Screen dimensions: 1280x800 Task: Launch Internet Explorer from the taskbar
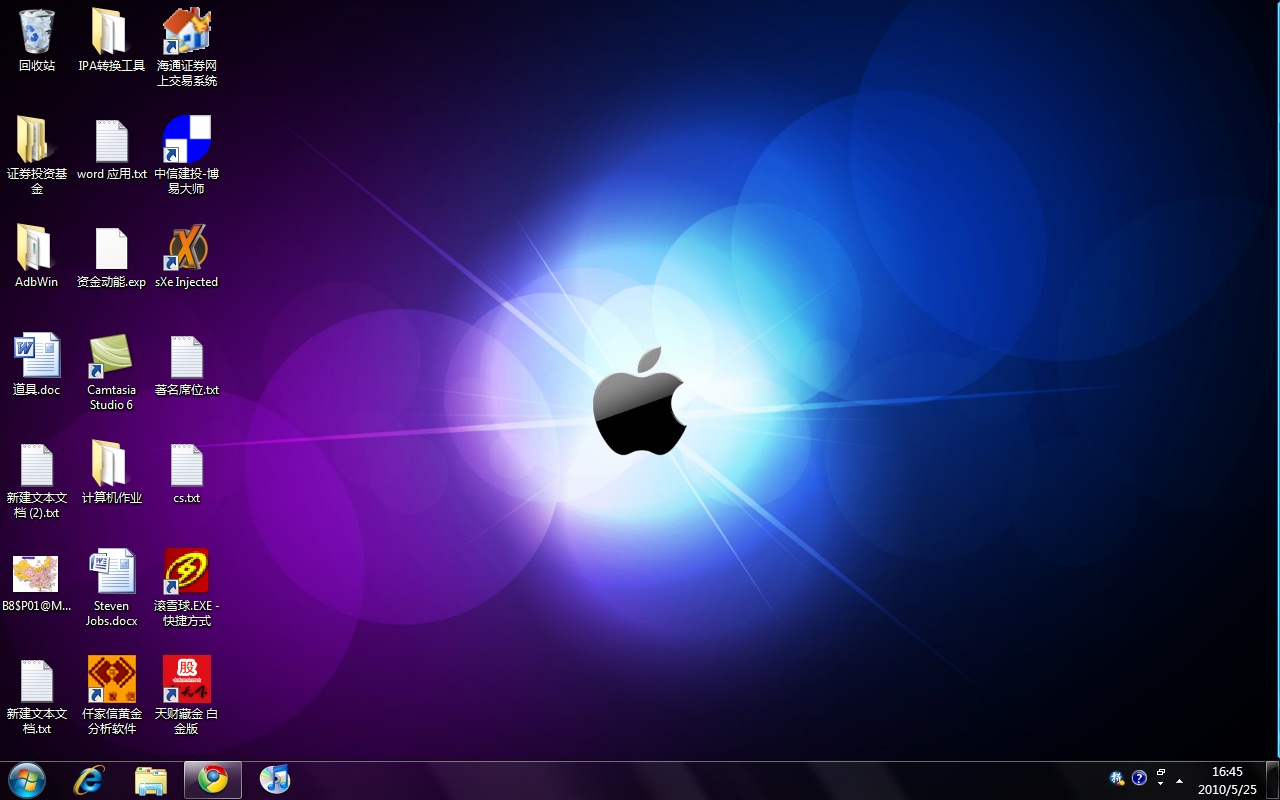(89, 780)
